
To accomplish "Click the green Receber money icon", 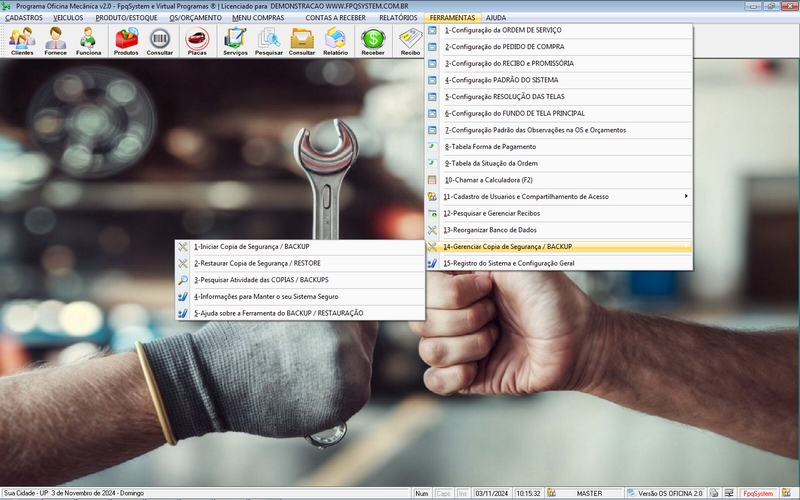I will coord(373,41).
